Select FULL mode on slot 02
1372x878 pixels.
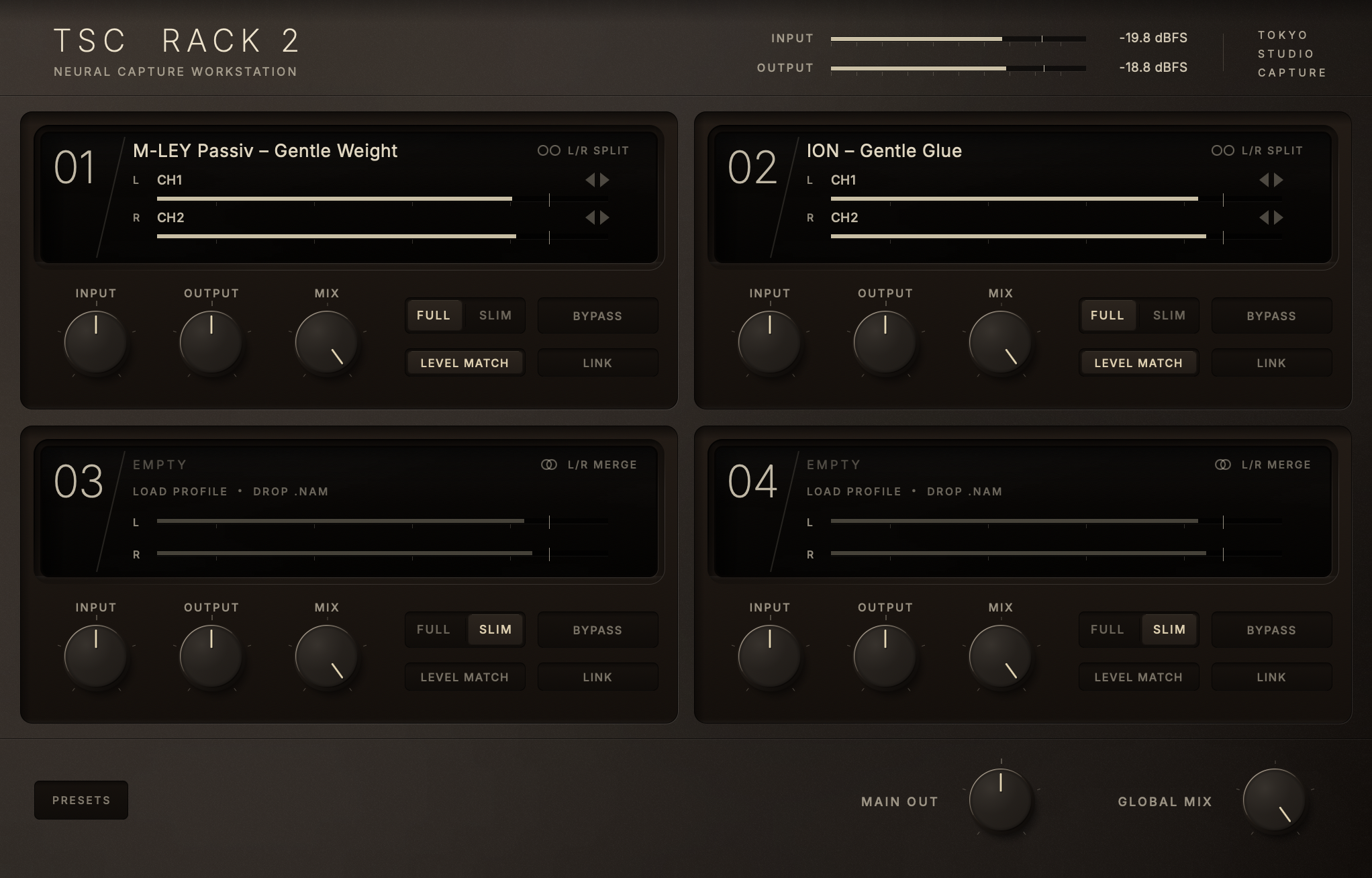(1108, 315)
